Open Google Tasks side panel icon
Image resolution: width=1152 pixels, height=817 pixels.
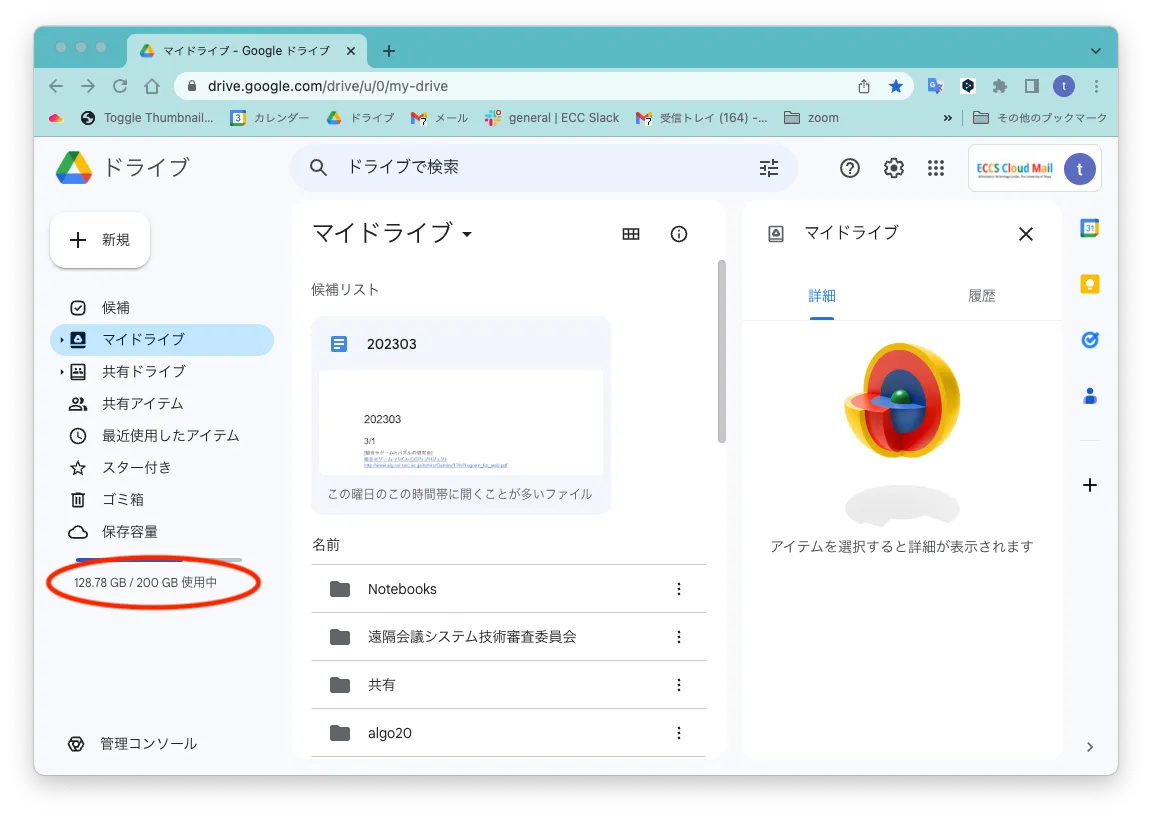tap(1090, 340)
